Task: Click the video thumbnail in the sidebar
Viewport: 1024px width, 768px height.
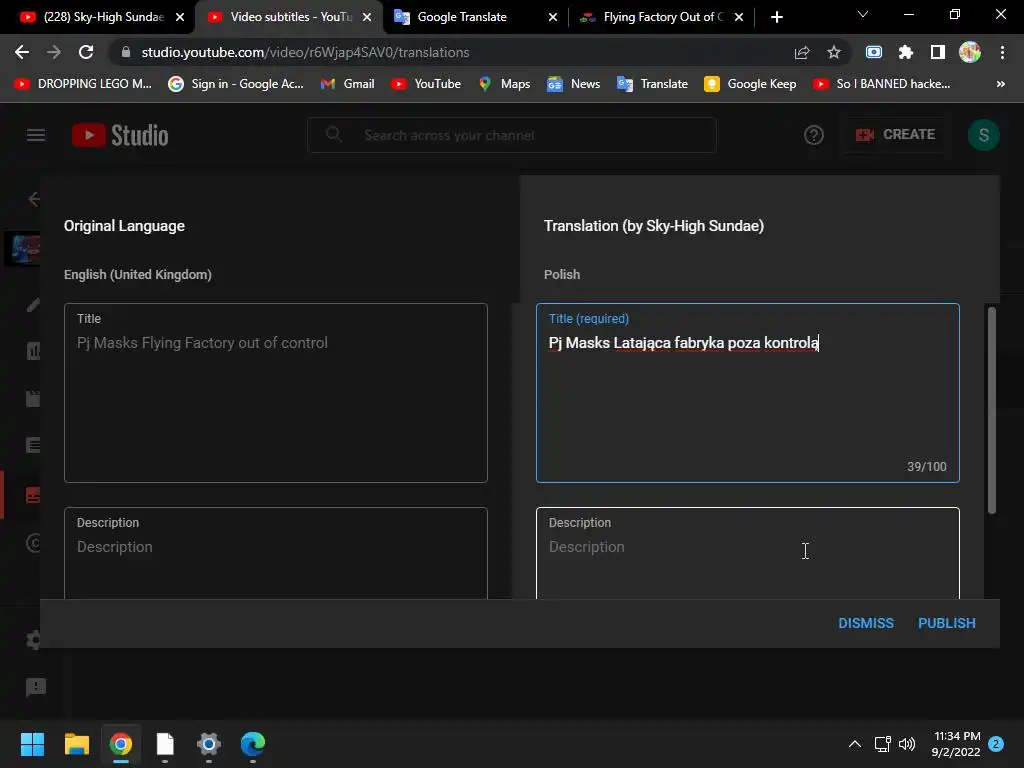Action: tap(24, 249)
